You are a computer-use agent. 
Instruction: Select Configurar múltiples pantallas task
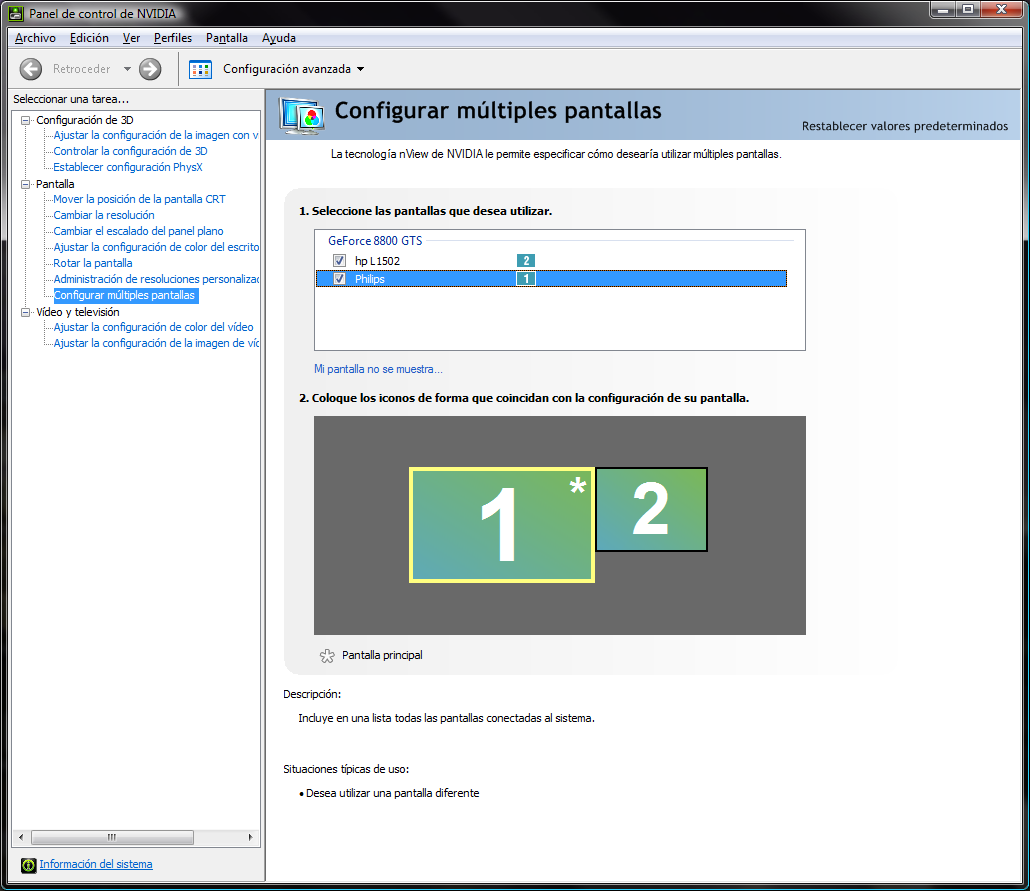(x=125, y=296)
